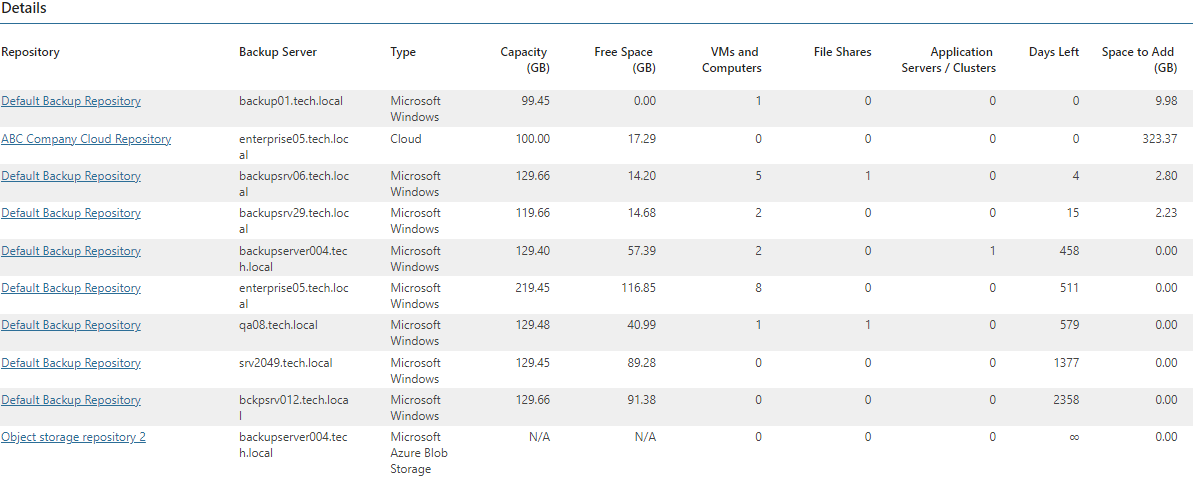Click the Backup Server column header
This screenshot has height=477, width=1196.
click(278, 52)
